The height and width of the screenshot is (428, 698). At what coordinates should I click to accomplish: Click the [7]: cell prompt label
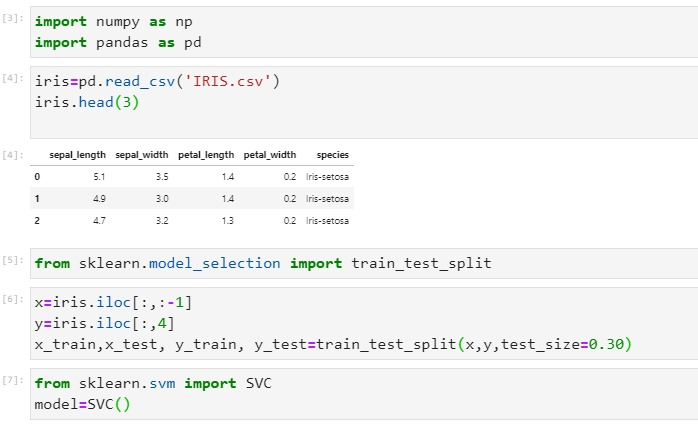coord(12,380)
